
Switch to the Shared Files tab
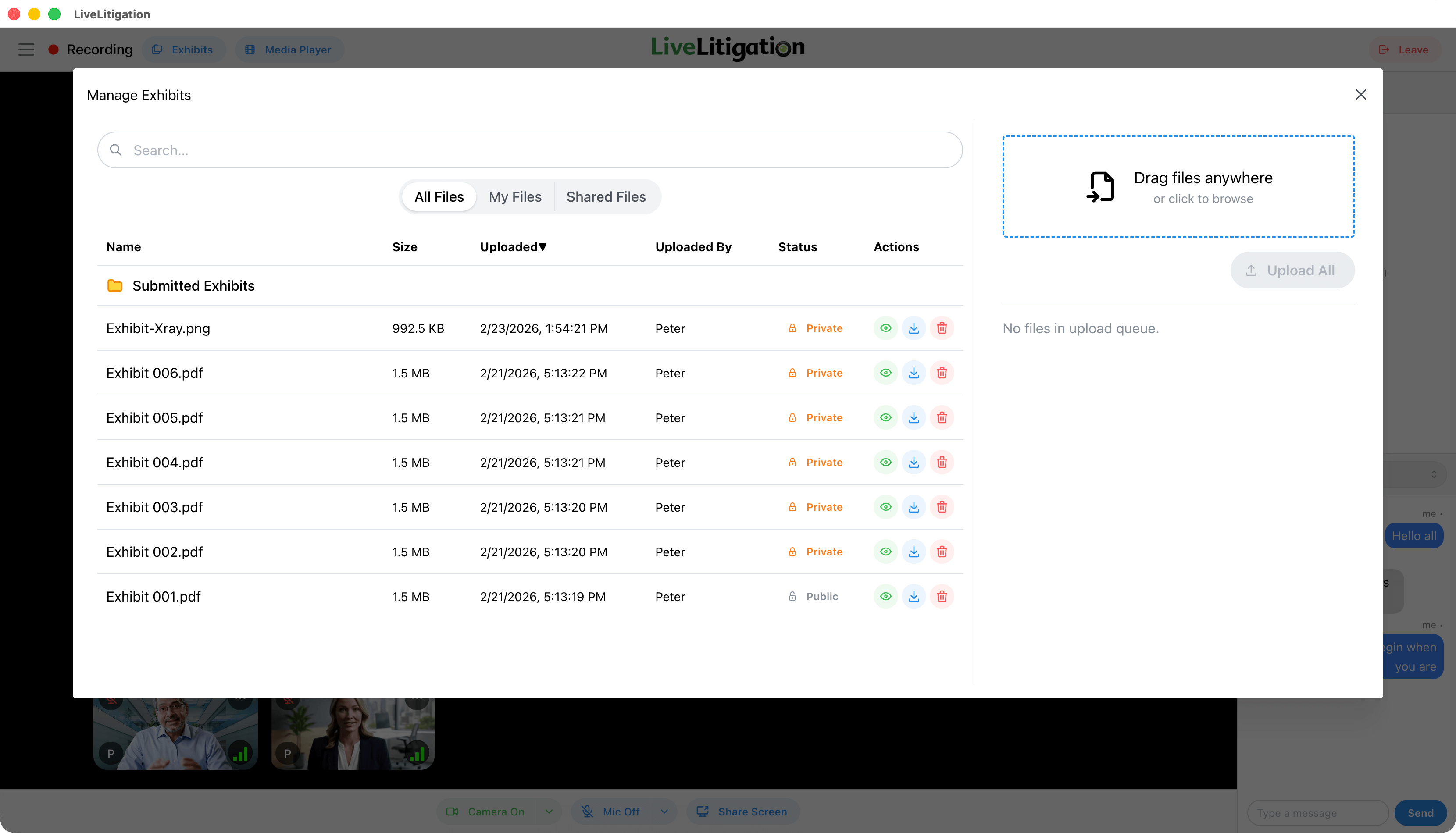606,197
